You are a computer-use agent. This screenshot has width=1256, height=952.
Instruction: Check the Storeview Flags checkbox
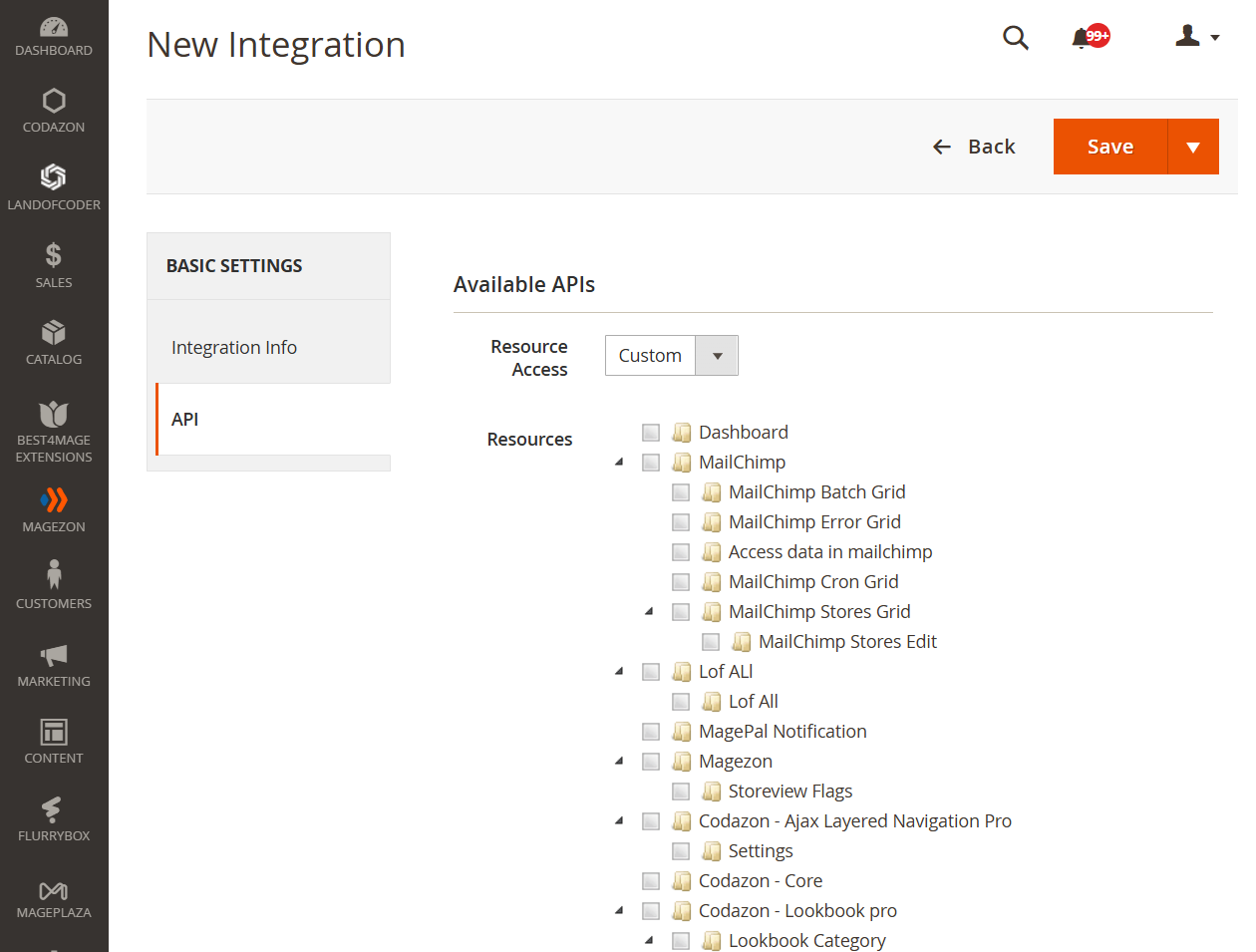[681, 792]
